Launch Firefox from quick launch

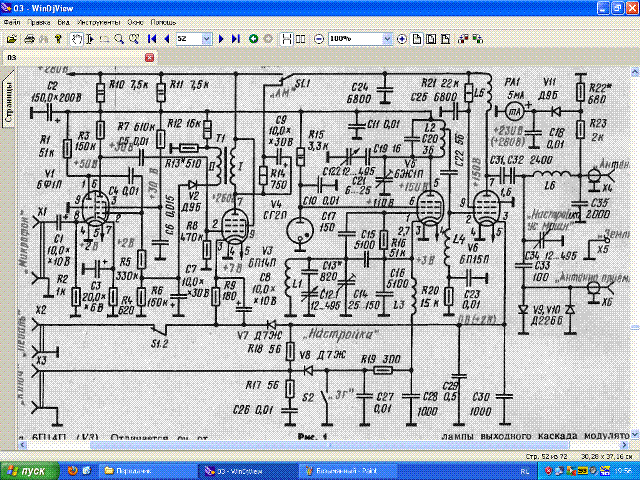point(73,471)
